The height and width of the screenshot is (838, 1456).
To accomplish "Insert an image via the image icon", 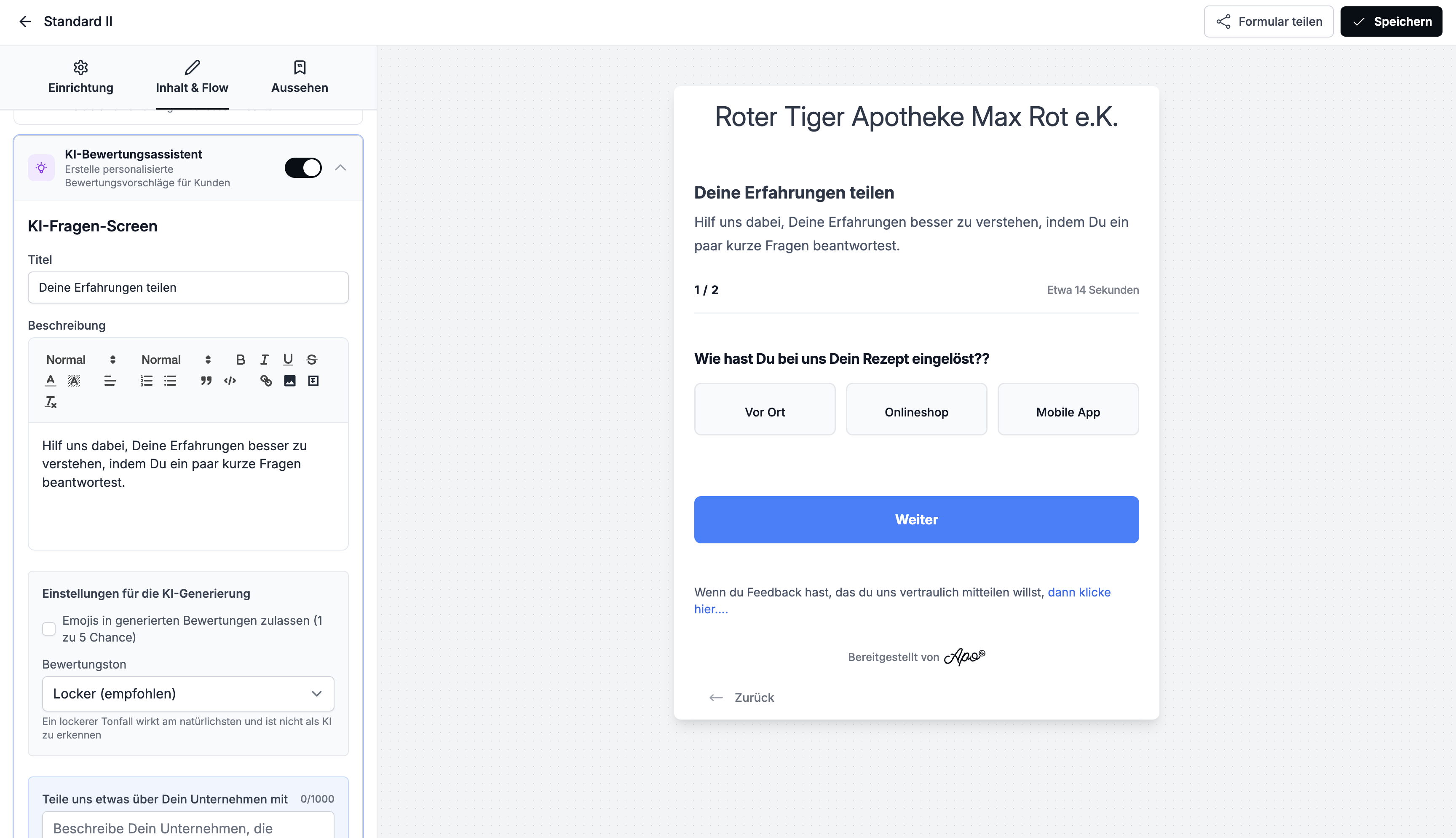I will 289,381.
